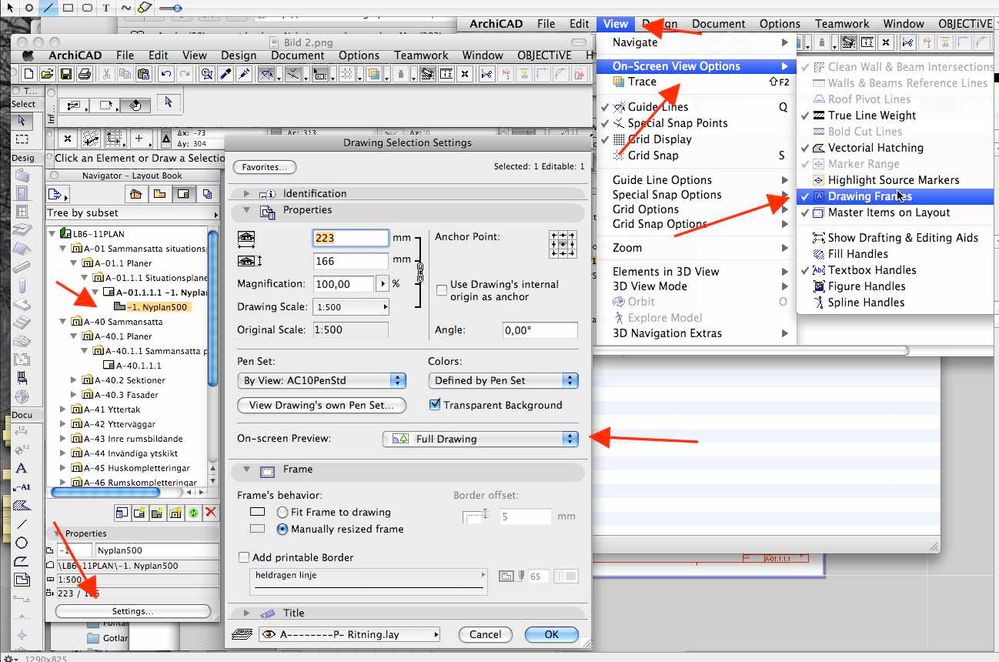
Task: Select the Chair object tool in the toolbox
Action: (x=22, y=378)
